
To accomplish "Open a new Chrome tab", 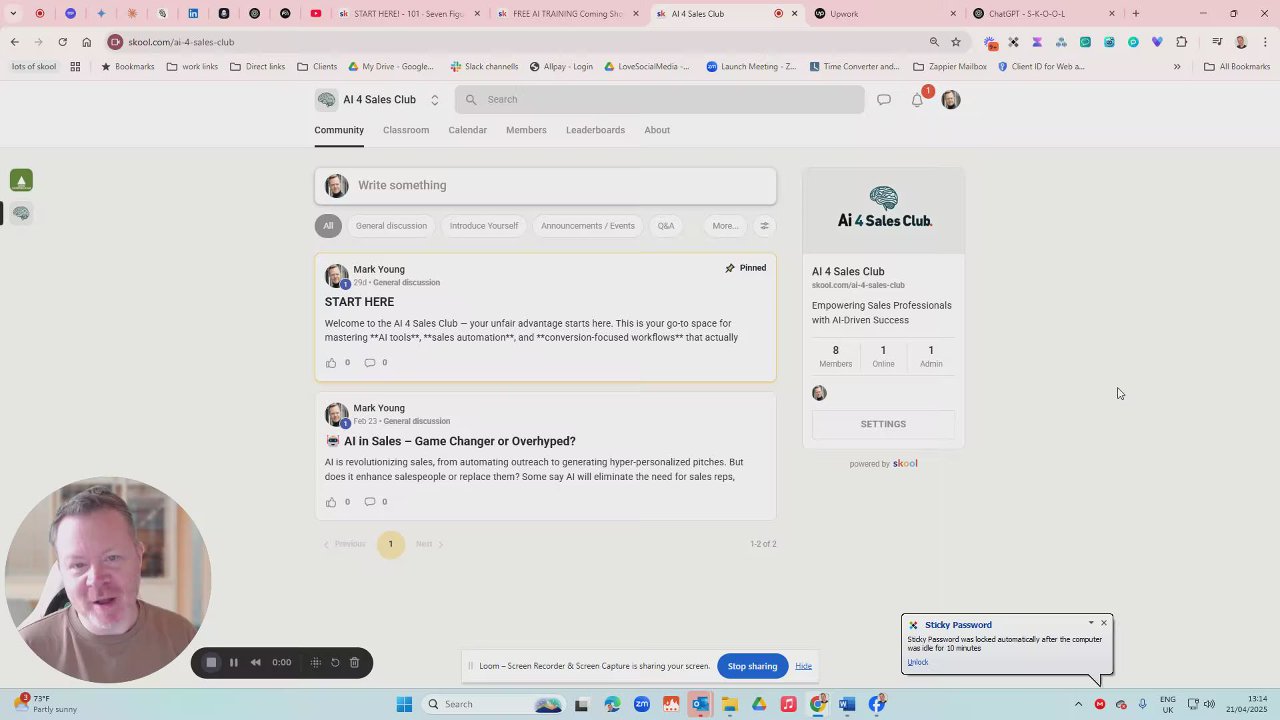I will 1136,14.
